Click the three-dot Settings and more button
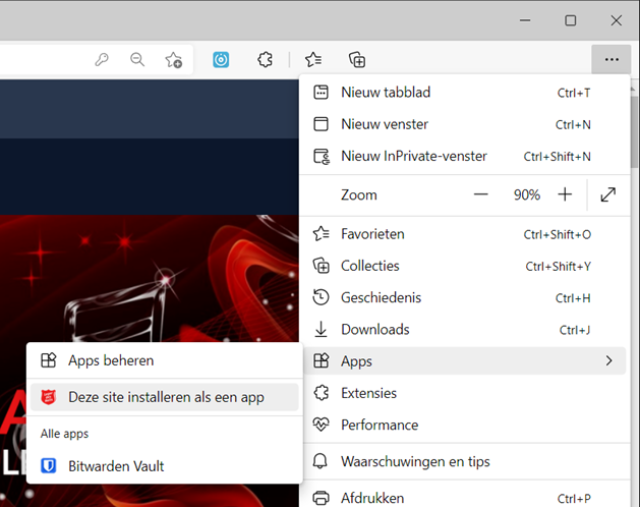Viewport: 640px width, 507px height. pos(611,60)
